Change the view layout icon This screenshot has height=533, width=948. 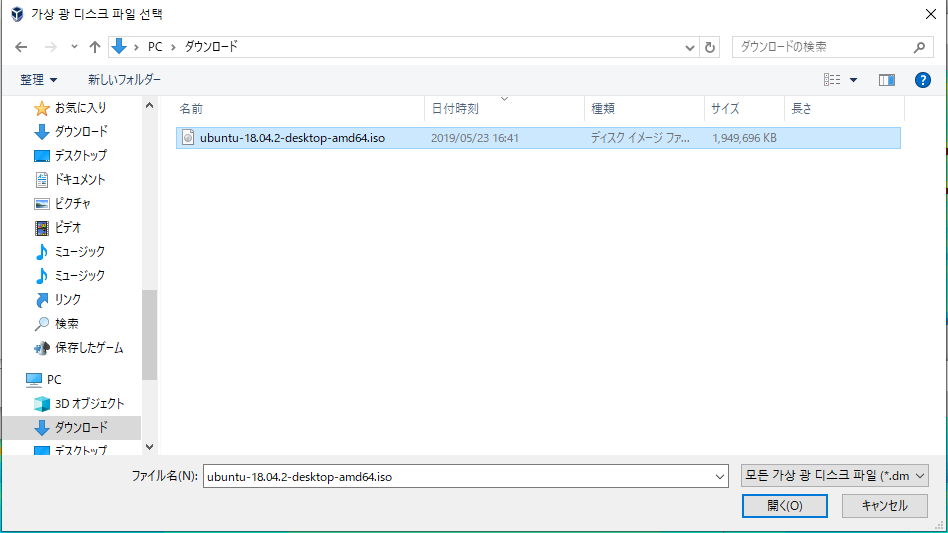(x=832, y=80)
